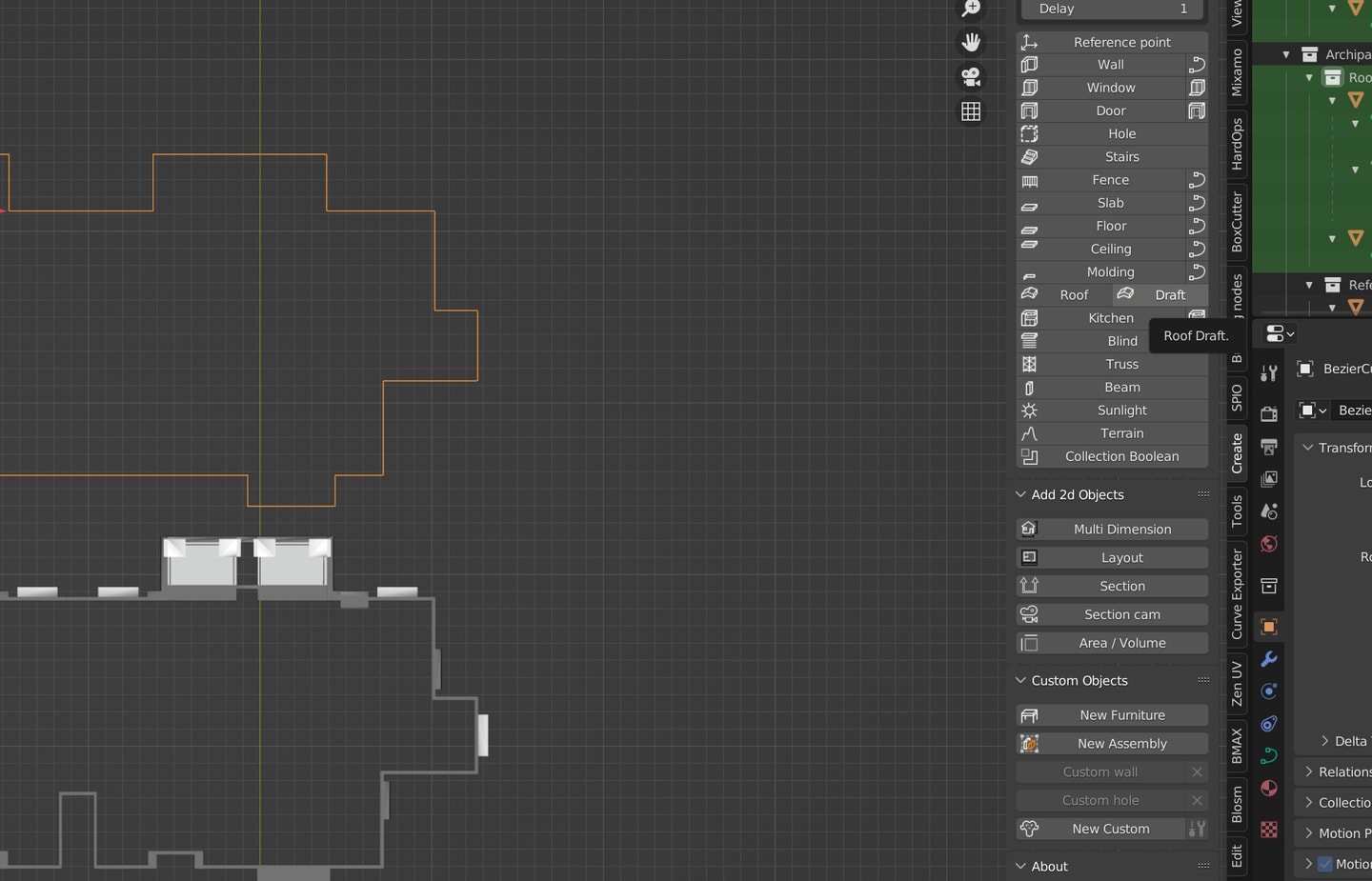Screen dimensions: 1372x881
Task: Collapse the Custom Objects panel
Action: (1020, 680)
